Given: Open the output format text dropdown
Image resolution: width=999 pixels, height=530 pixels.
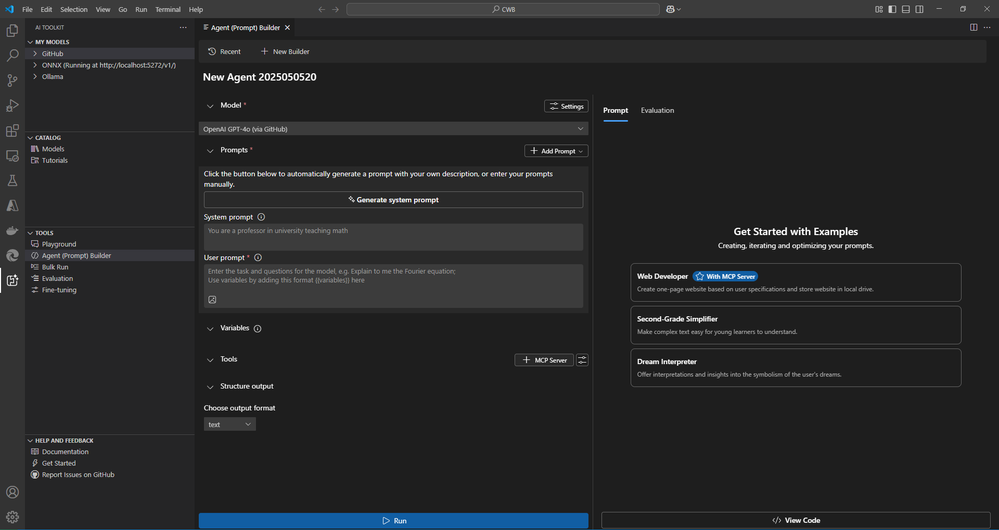Looking at the screenshot, I should coord(229,424).
